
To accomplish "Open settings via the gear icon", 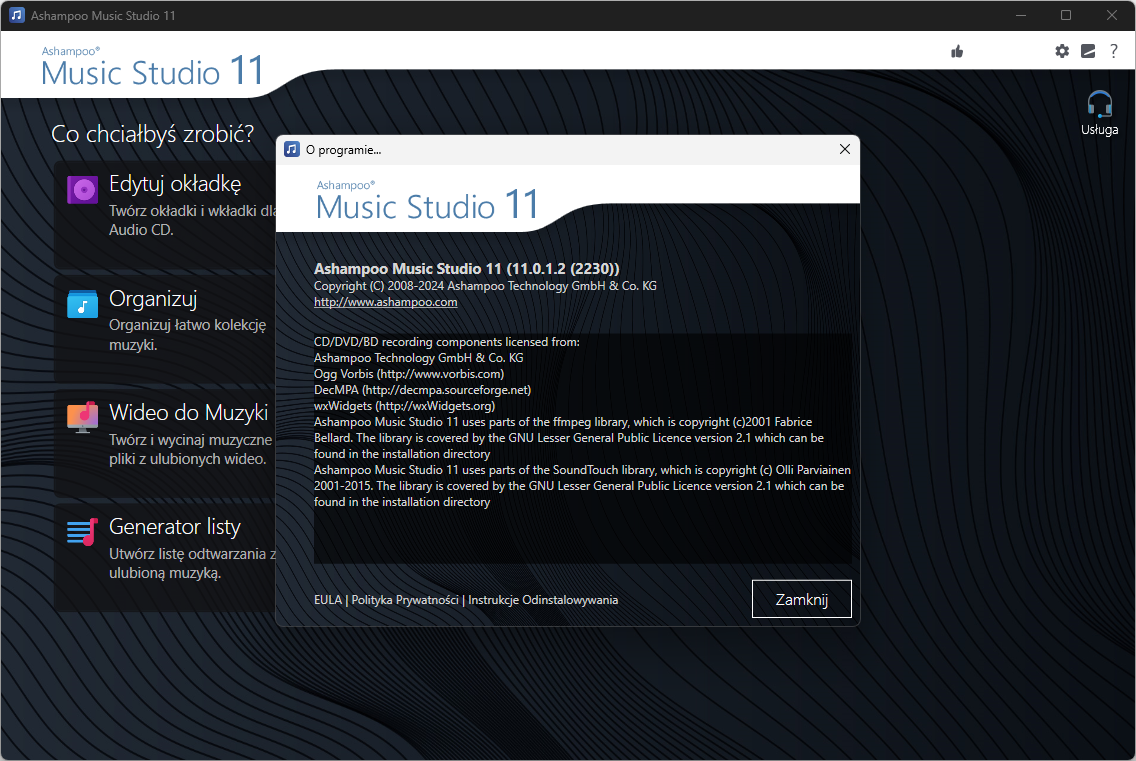I will click(1062, 51).
